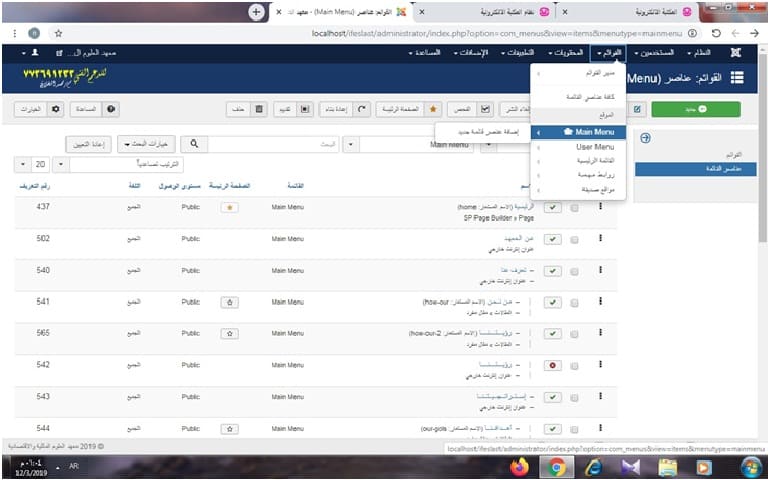Viewport: 768px width, 480px height.
Task: Open Internet Explorer from the taskbar
Action: 593,467
